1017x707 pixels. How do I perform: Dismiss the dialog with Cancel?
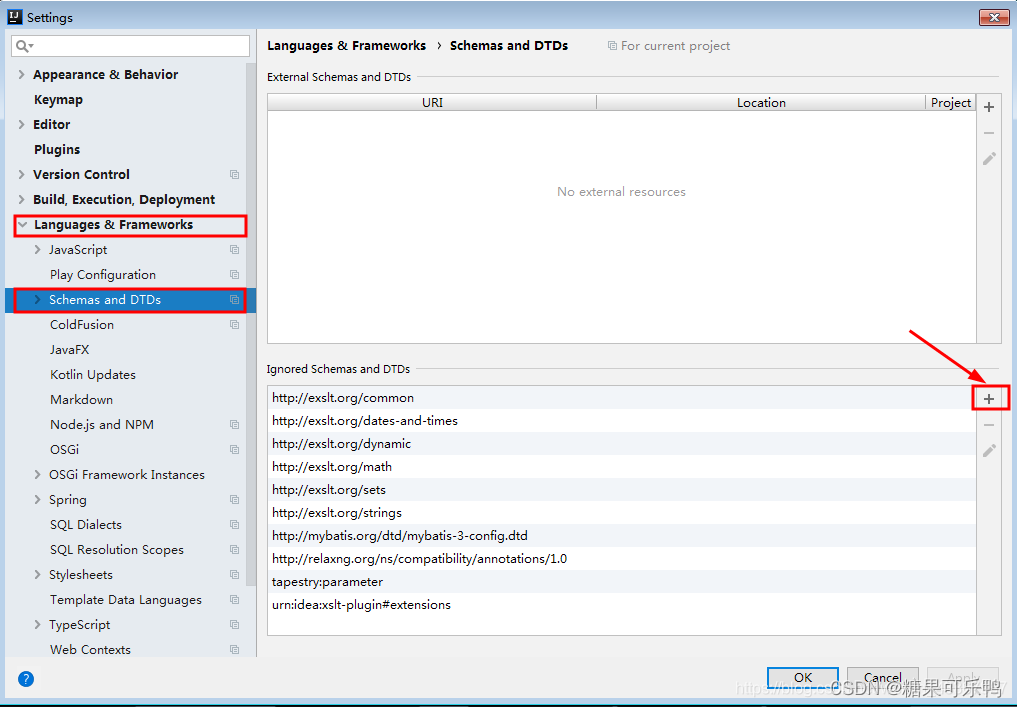point(882,677)
